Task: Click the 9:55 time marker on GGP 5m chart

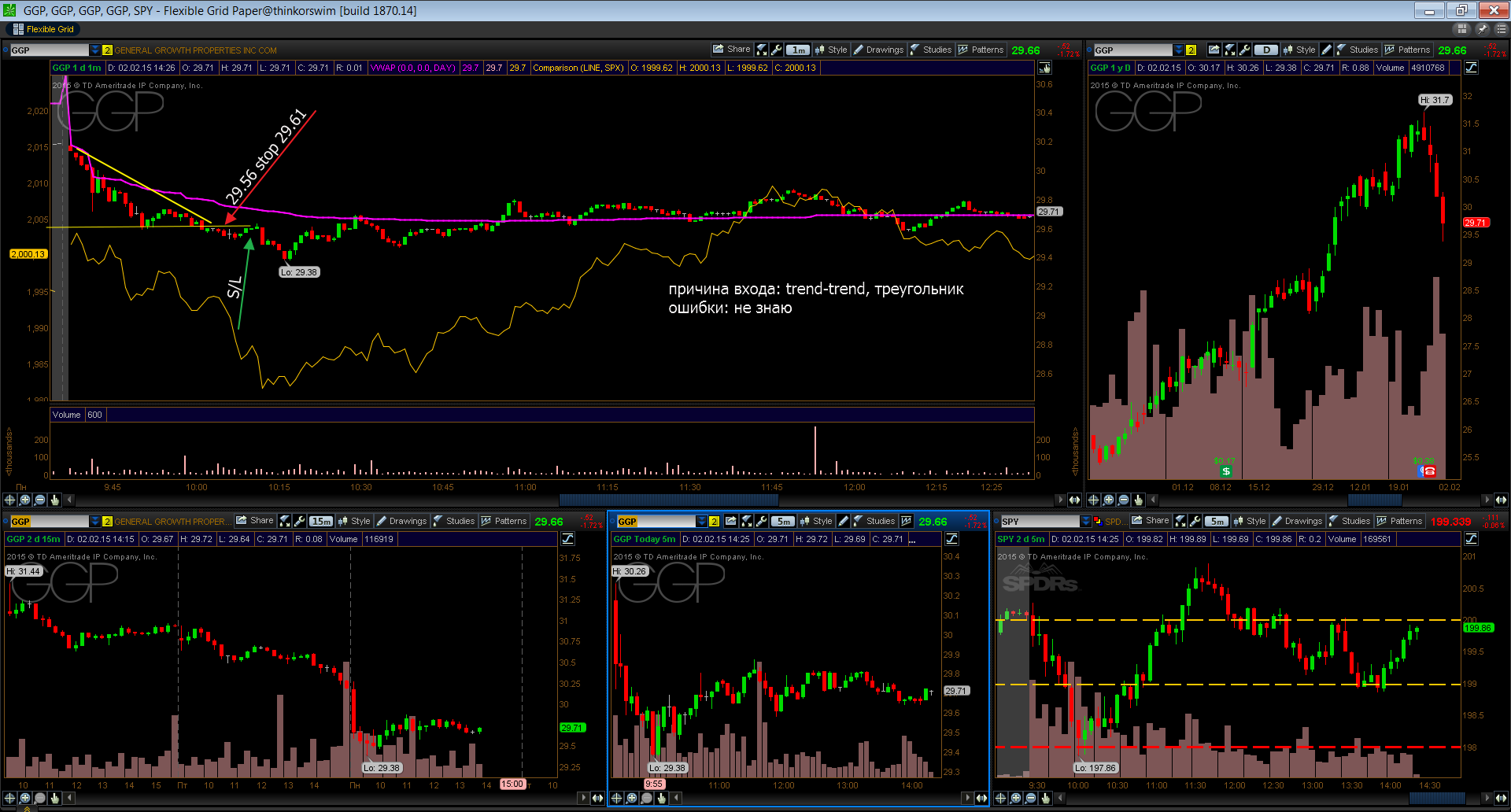Action: point(654,784)
